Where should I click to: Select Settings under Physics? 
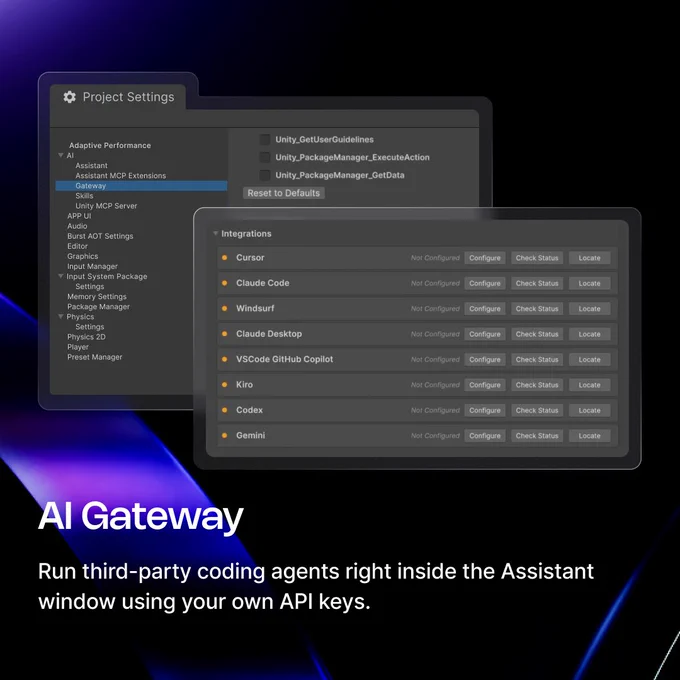90,327
